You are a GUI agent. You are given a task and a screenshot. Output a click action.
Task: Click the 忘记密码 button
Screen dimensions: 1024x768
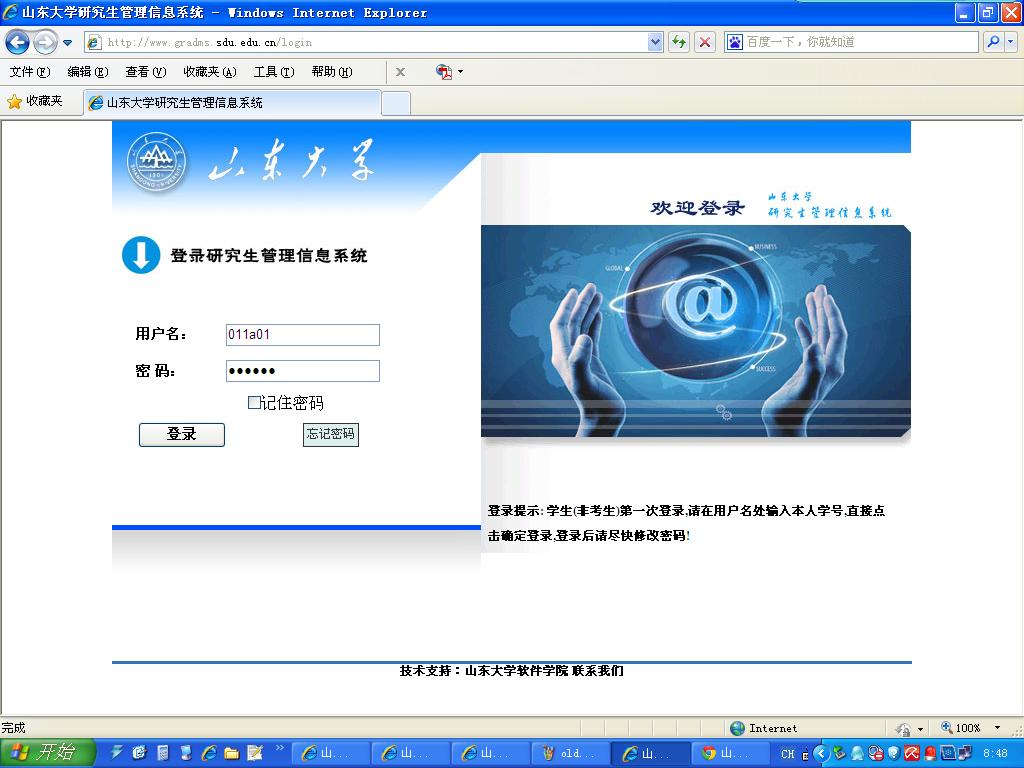click(x=330, y=435)
